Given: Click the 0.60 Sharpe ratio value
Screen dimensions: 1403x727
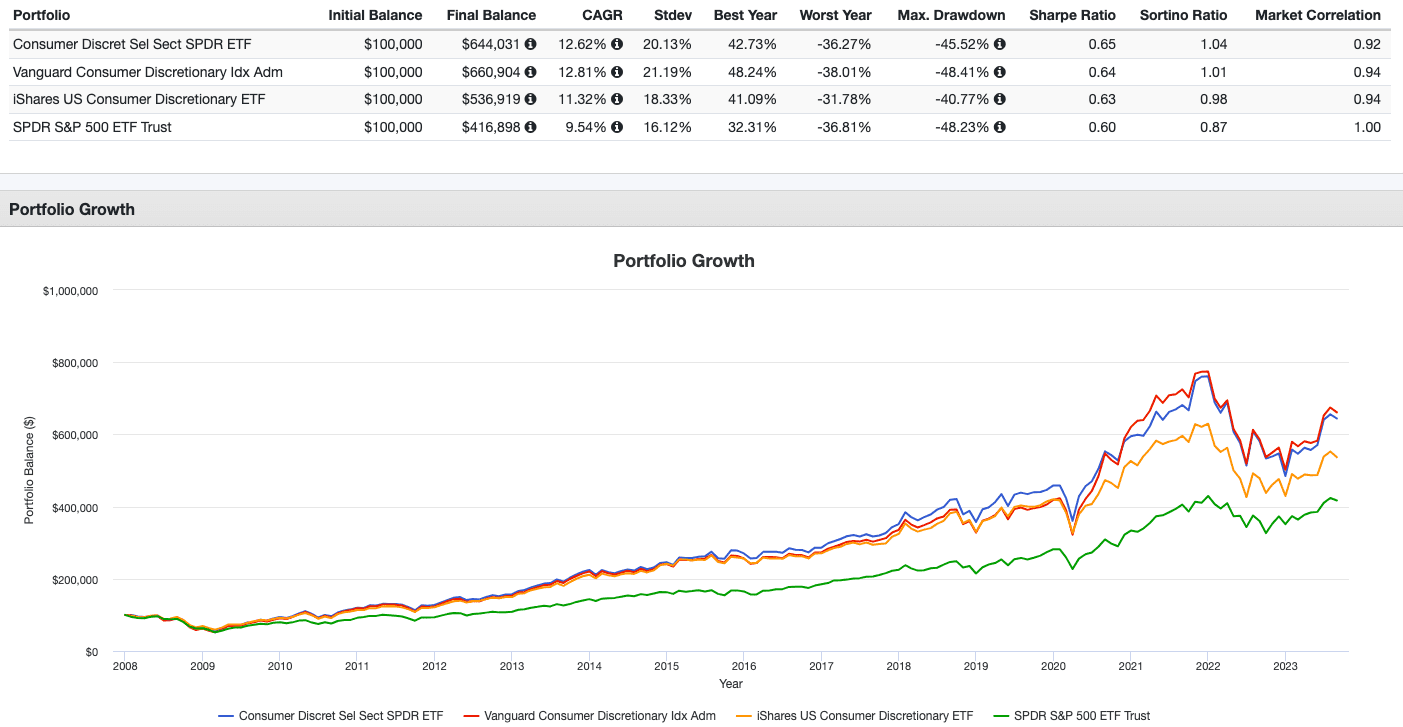Looking at the screenshot, I should click(1101, 127).
